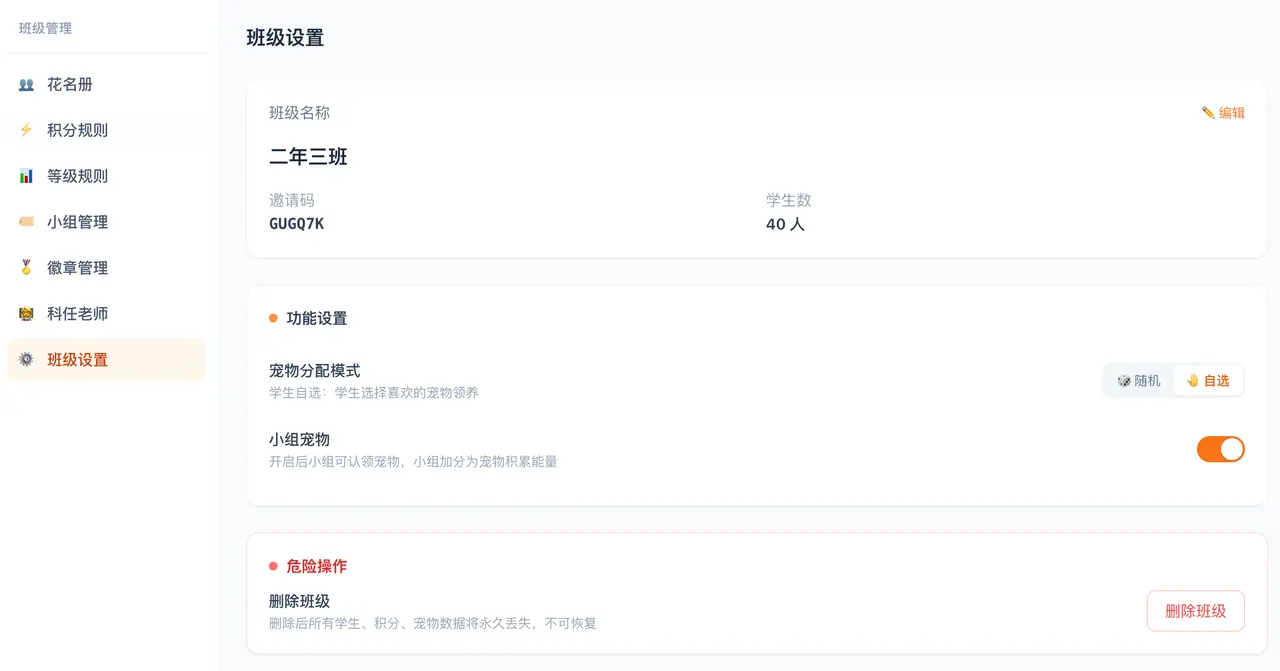Click the 科任老师 teacher icon
Image resolution: width=1280 pixels, height=671 pixels.
click(26, 314)
